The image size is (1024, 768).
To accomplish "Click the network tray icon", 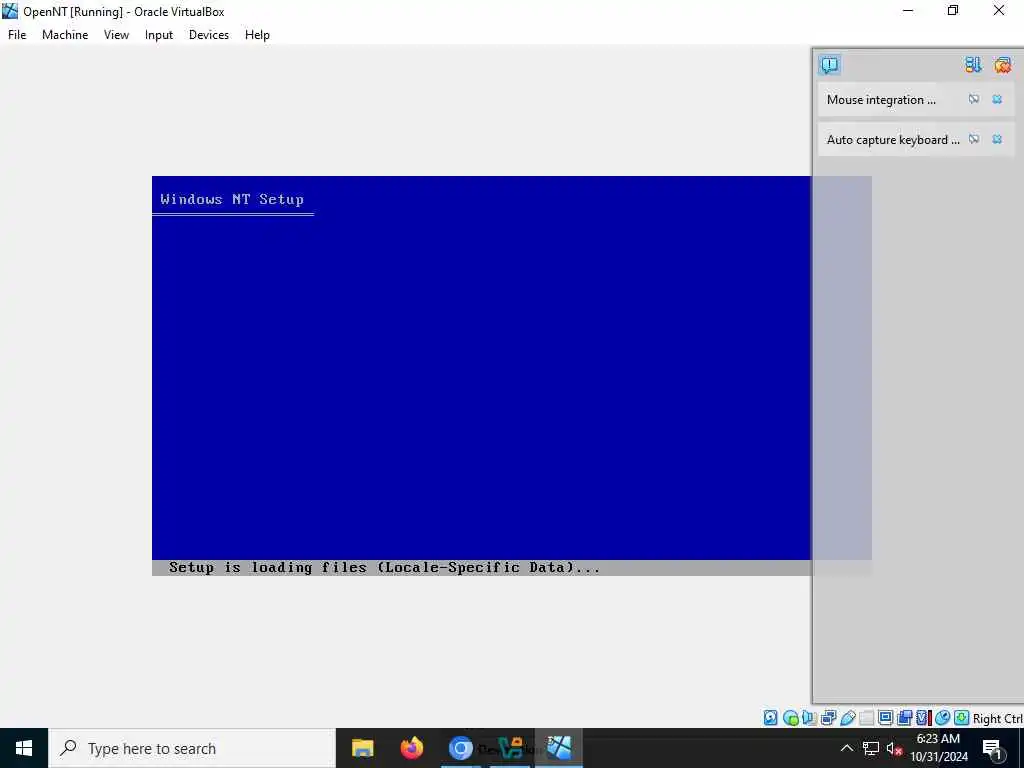I will point(871,748).
